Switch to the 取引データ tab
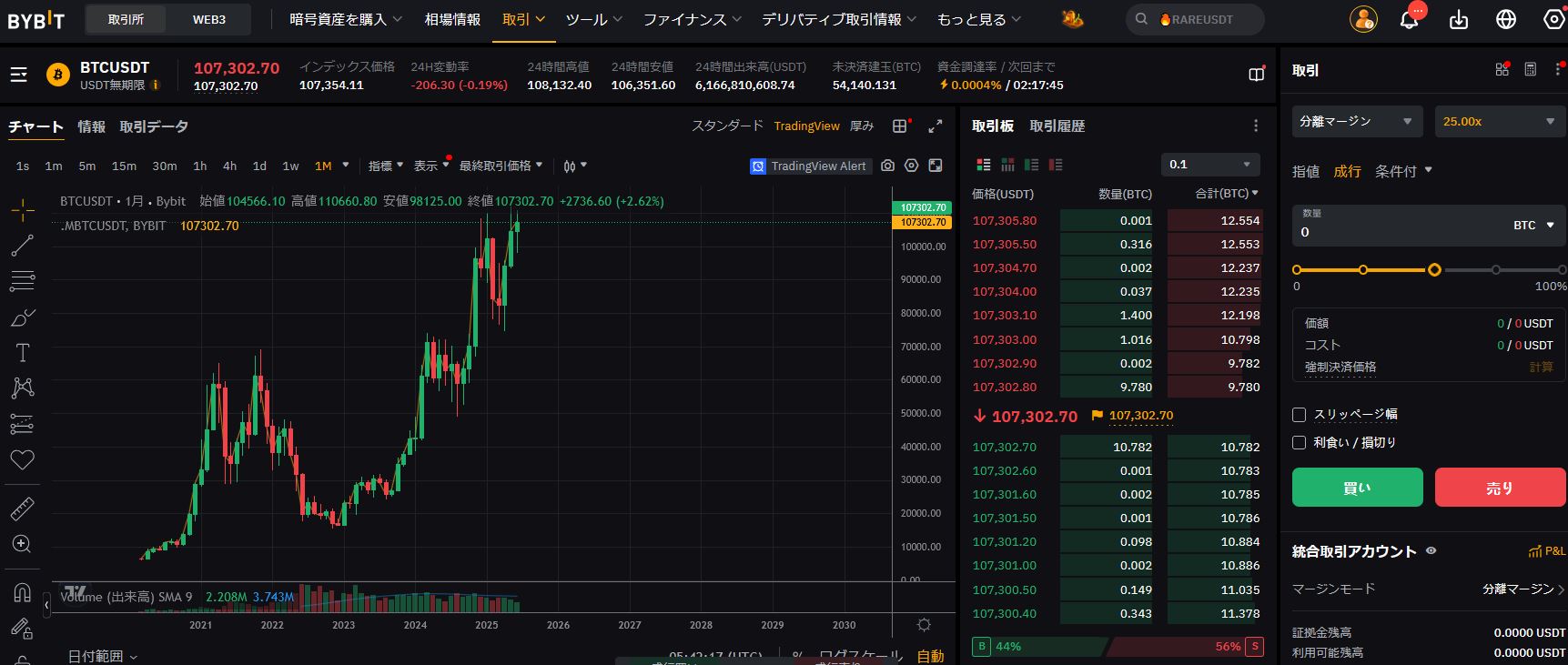Image resolution: width=1568 pixels, height=665 pixels. [x=154, y=126]
